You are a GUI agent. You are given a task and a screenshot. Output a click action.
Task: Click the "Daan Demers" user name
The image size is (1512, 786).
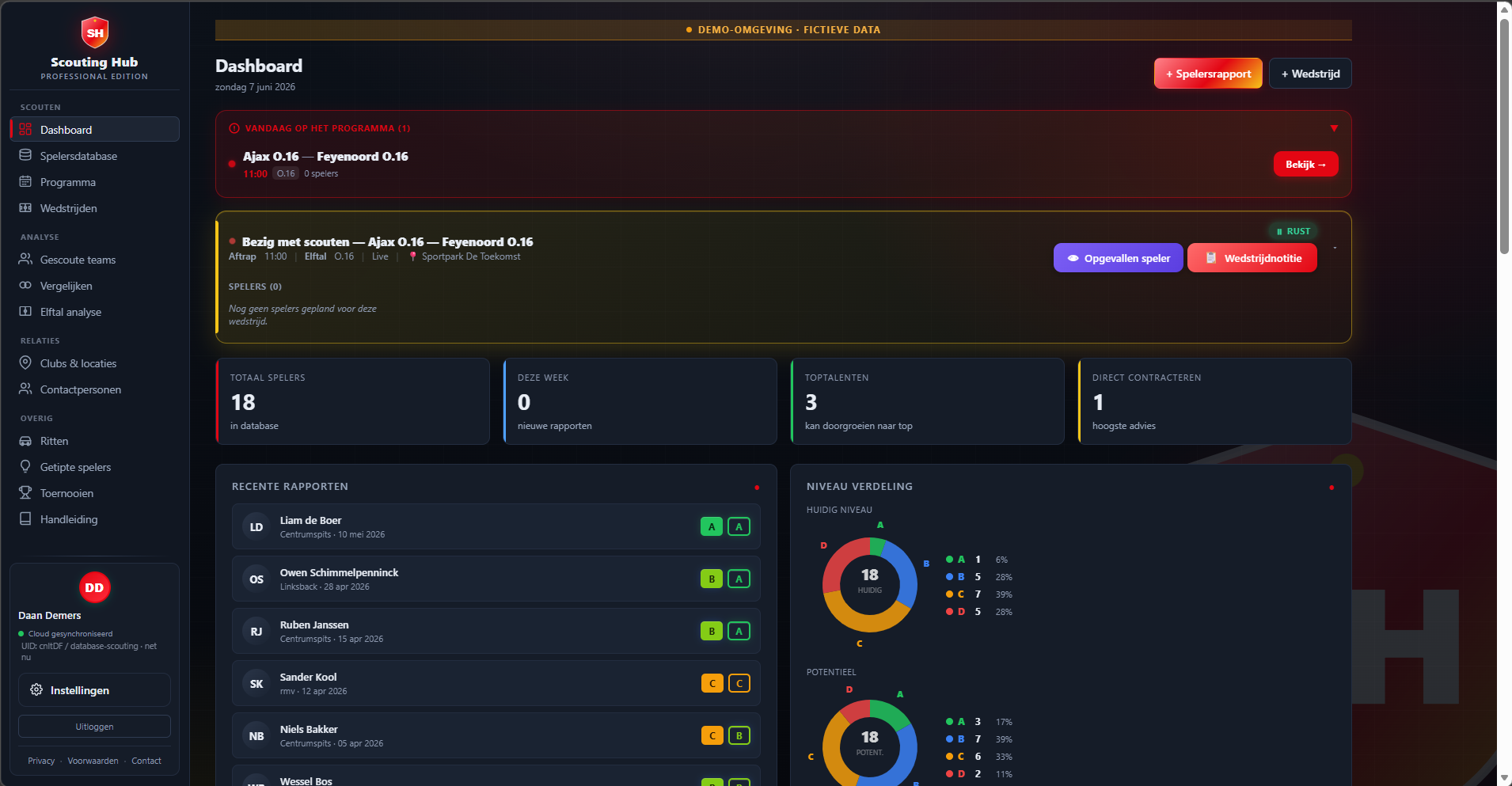(50, 616)
